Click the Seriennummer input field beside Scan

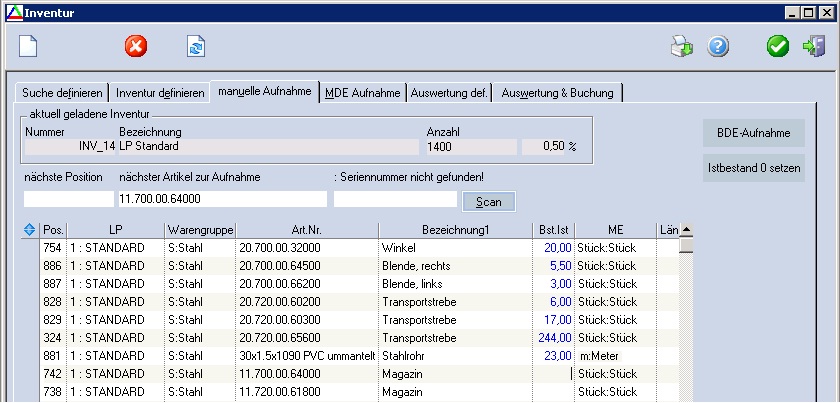395,200
